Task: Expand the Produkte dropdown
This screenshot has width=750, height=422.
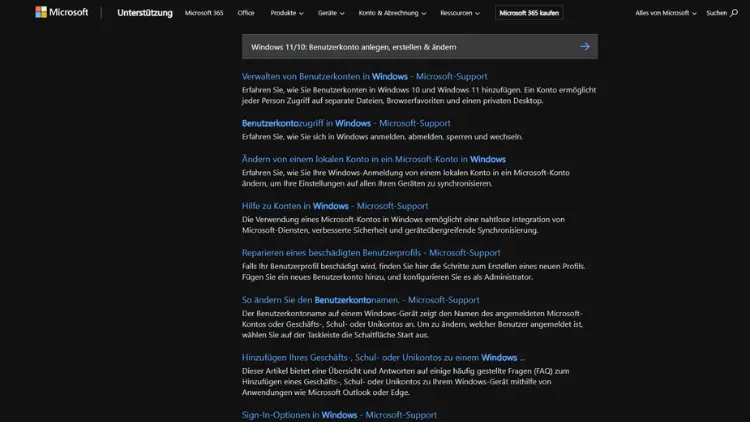Action: (x=287, y=13)
